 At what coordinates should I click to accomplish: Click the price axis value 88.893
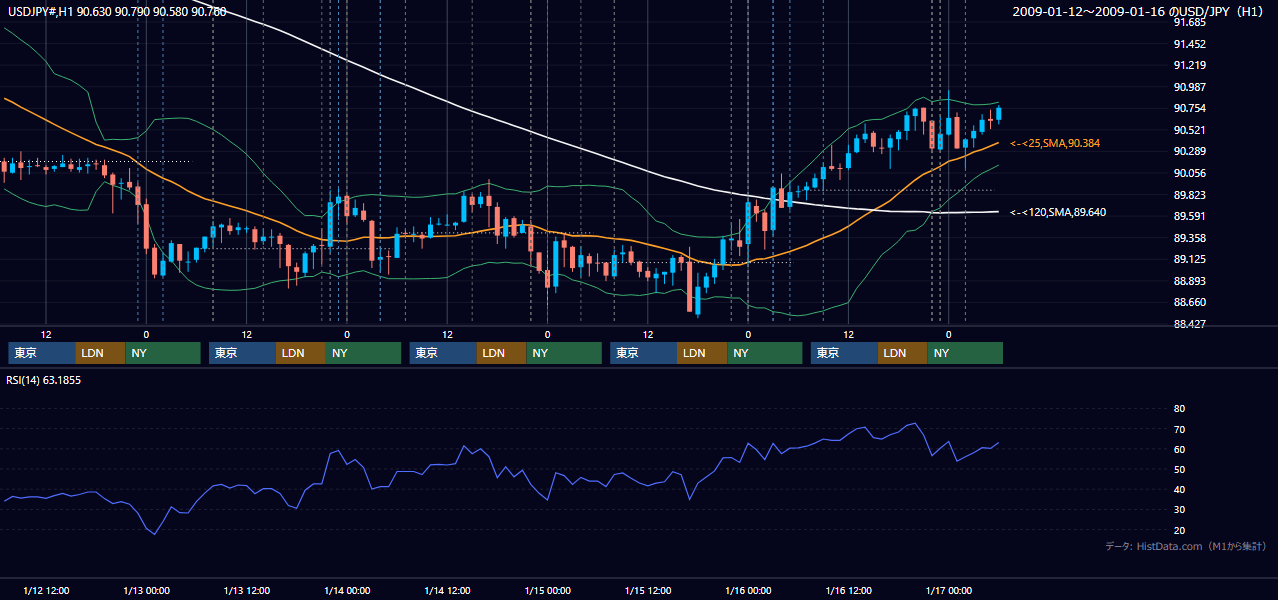coord(1189,281)
